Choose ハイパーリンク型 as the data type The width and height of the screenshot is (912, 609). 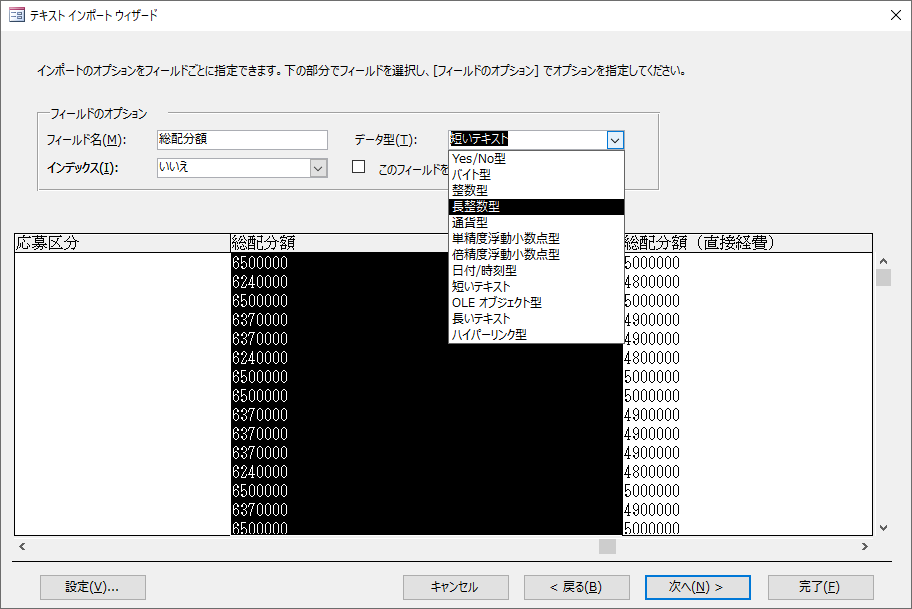tap(536, 334)
